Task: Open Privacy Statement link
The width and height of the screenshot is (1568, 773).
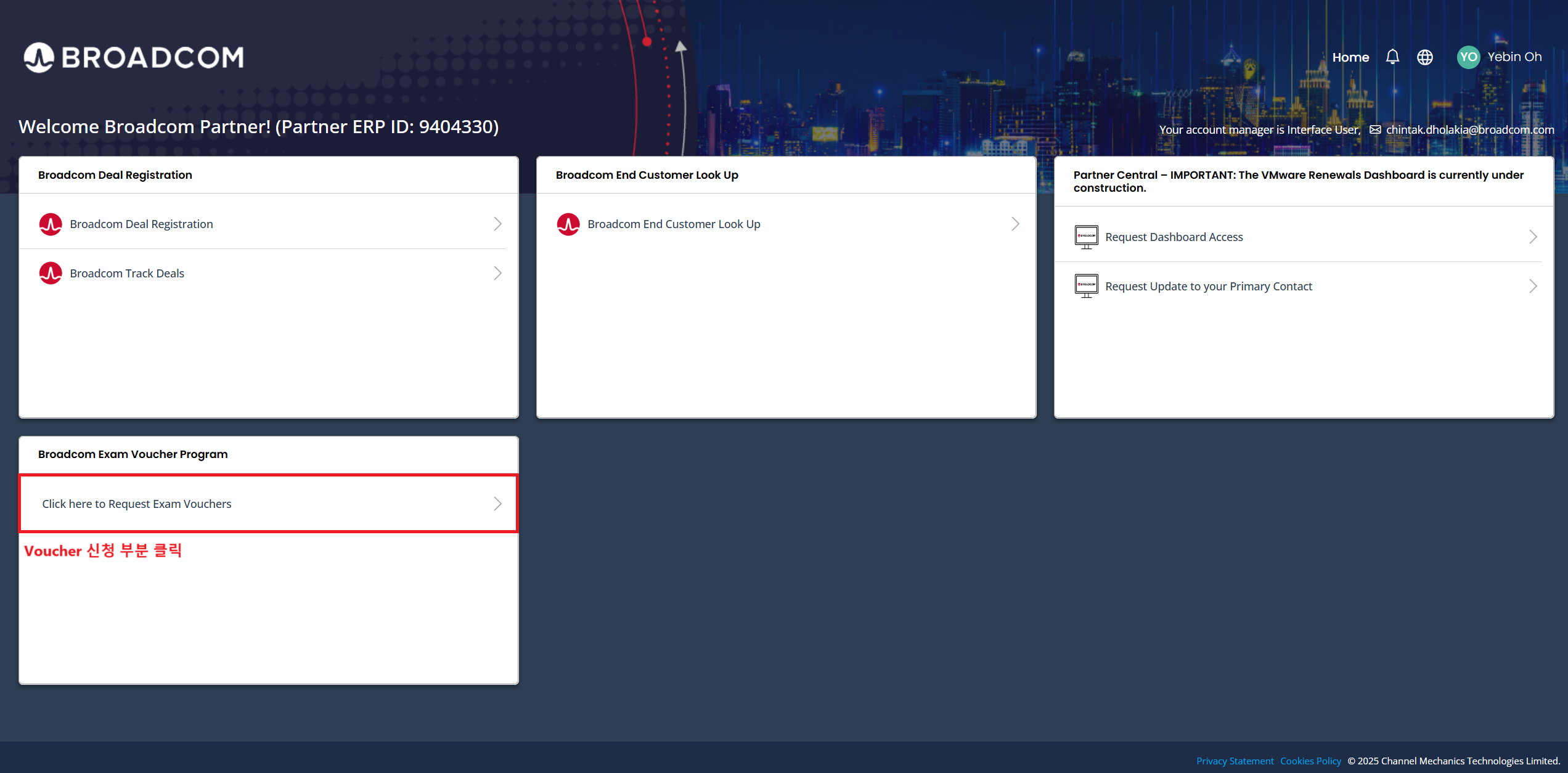Action: coord(1235,761)
